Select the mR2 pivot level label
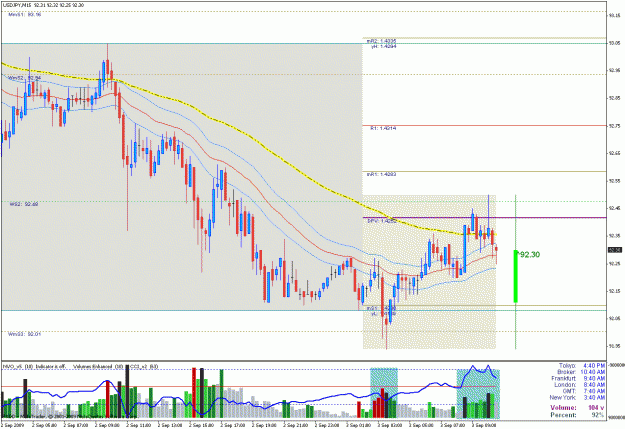625x429 pixels. tap(381, 41)
